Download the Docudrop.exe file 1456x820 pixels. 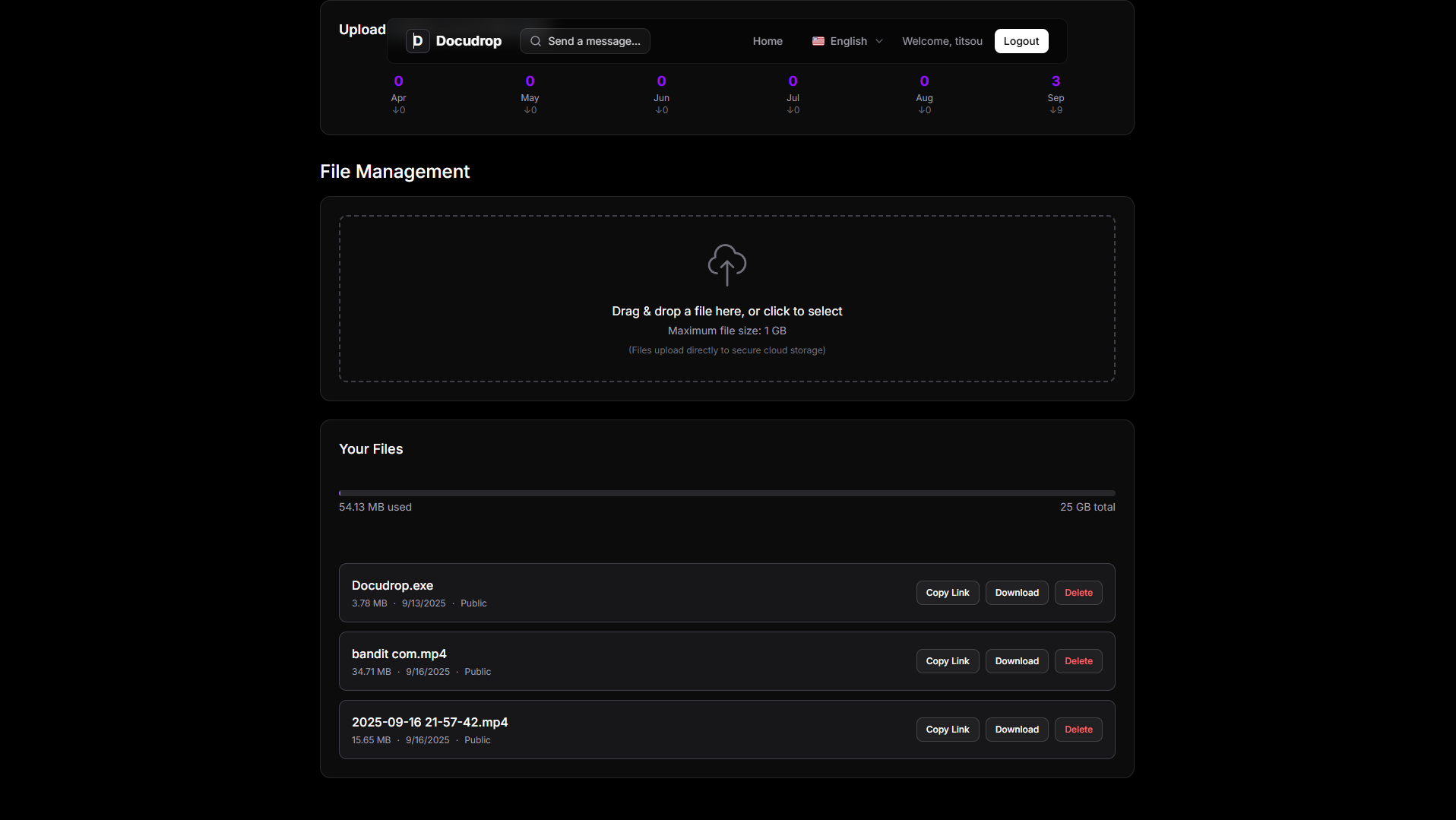(x=1017, y=593)
